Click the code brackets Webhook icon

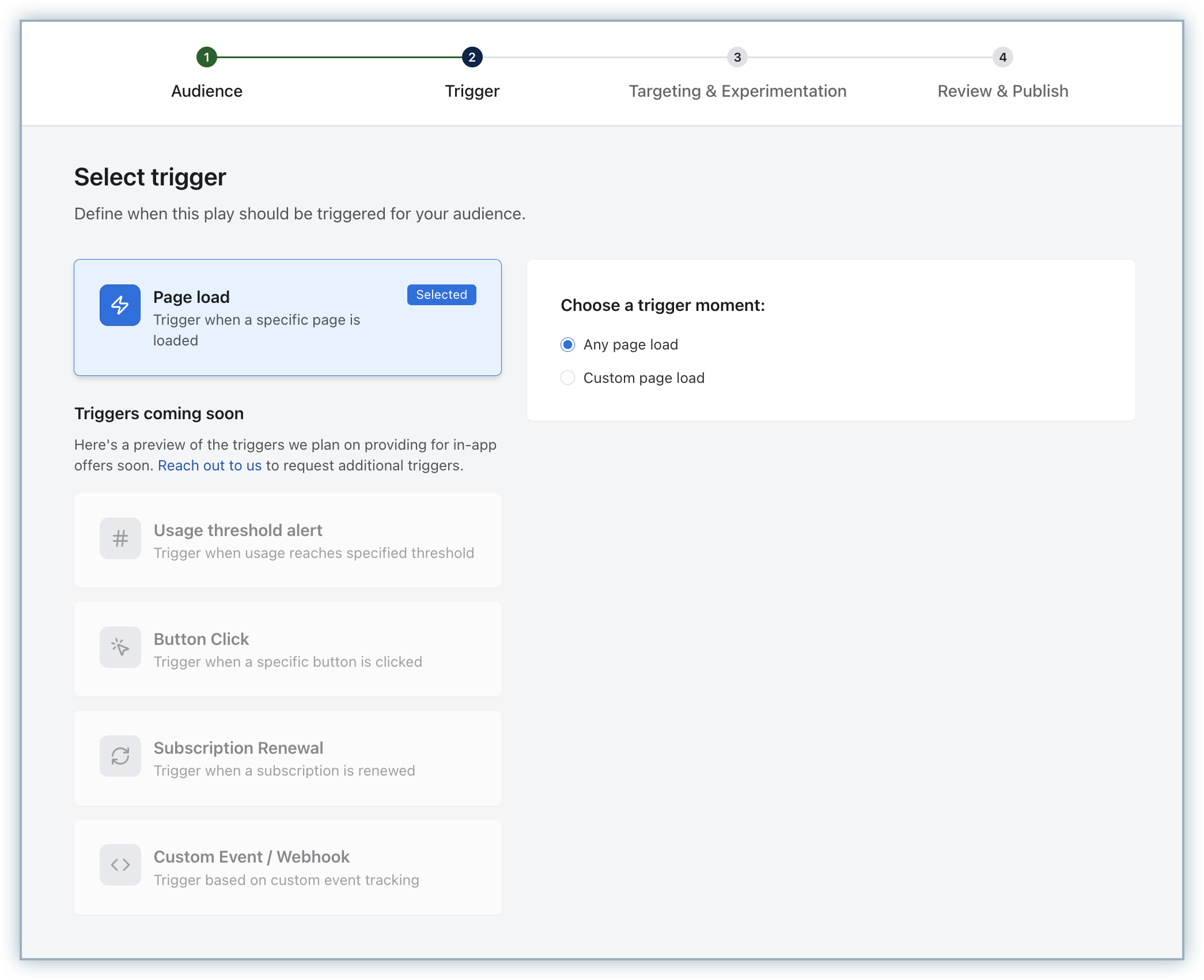tap(120, 865)
